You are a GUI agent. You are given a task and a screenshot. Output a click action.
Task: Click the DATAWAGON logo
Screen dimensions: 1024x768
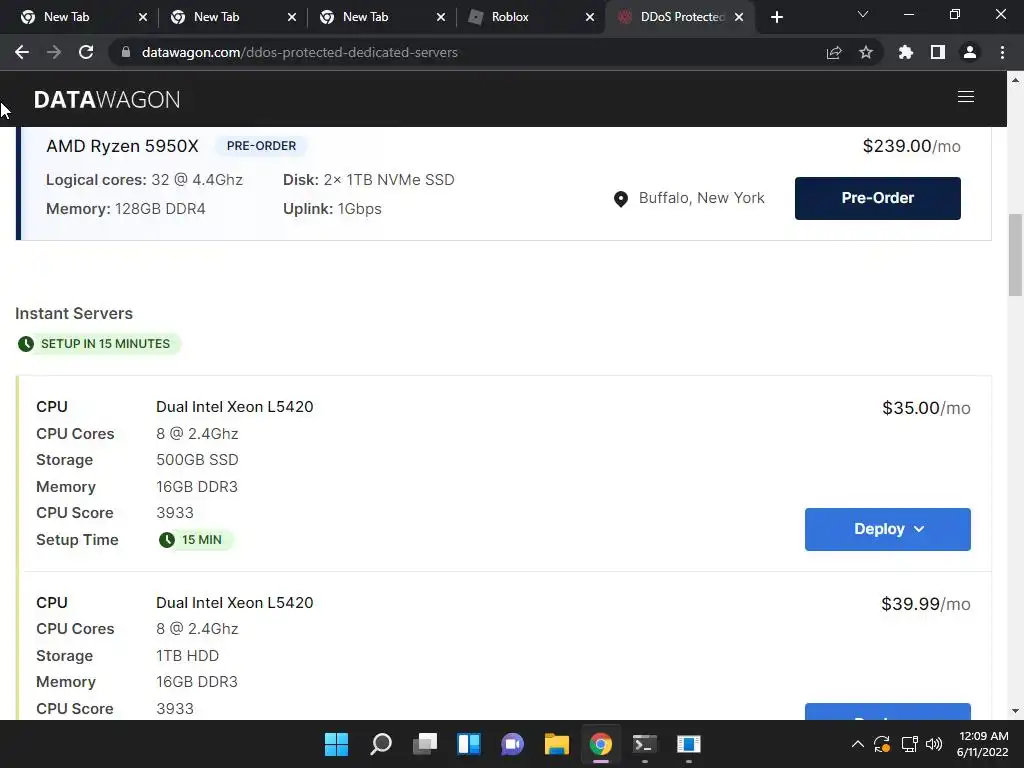(107, 99)
